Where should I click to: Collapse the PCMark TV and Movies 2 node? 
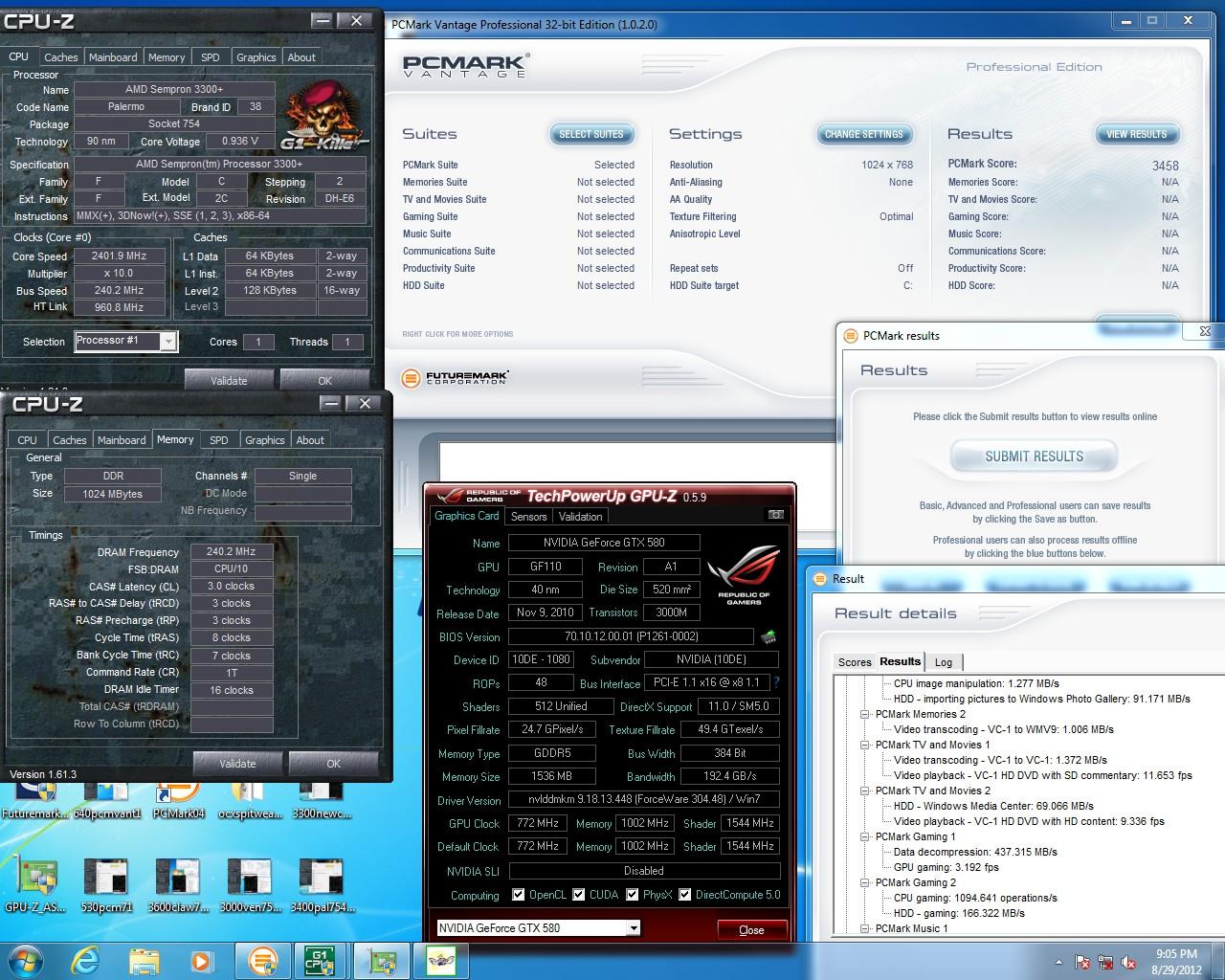point(864,791)
